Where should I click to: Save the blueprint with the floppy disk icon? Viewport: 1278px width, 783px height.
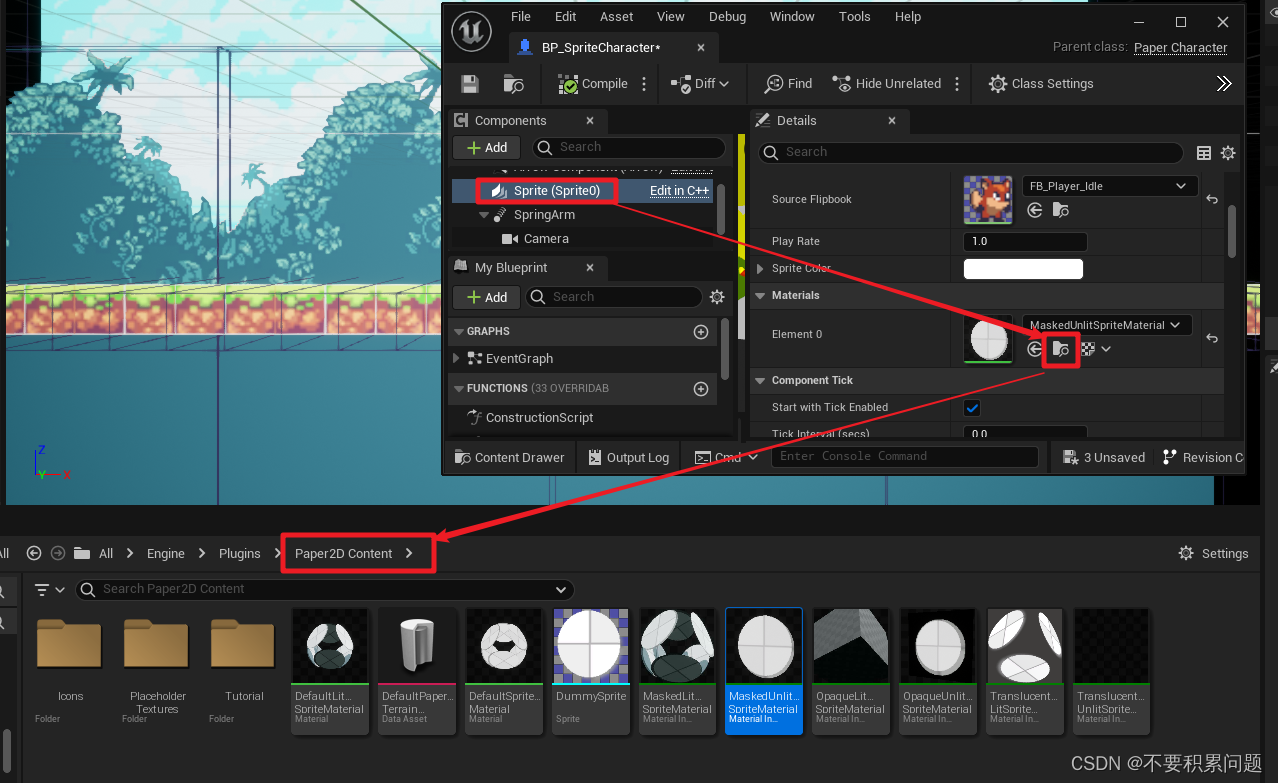469,84
